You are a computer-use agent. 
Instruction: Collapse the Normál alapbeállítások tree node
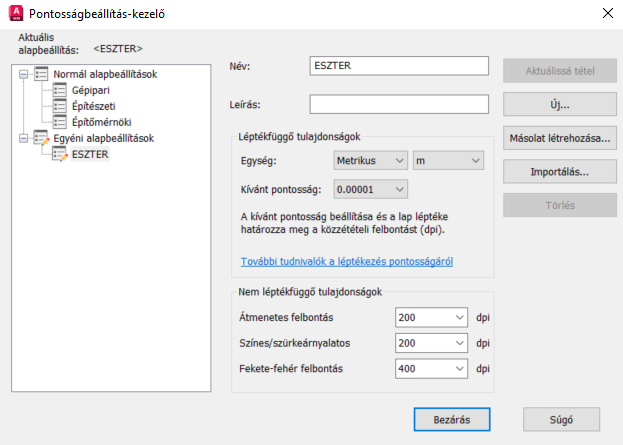click(x=24, y=74)
